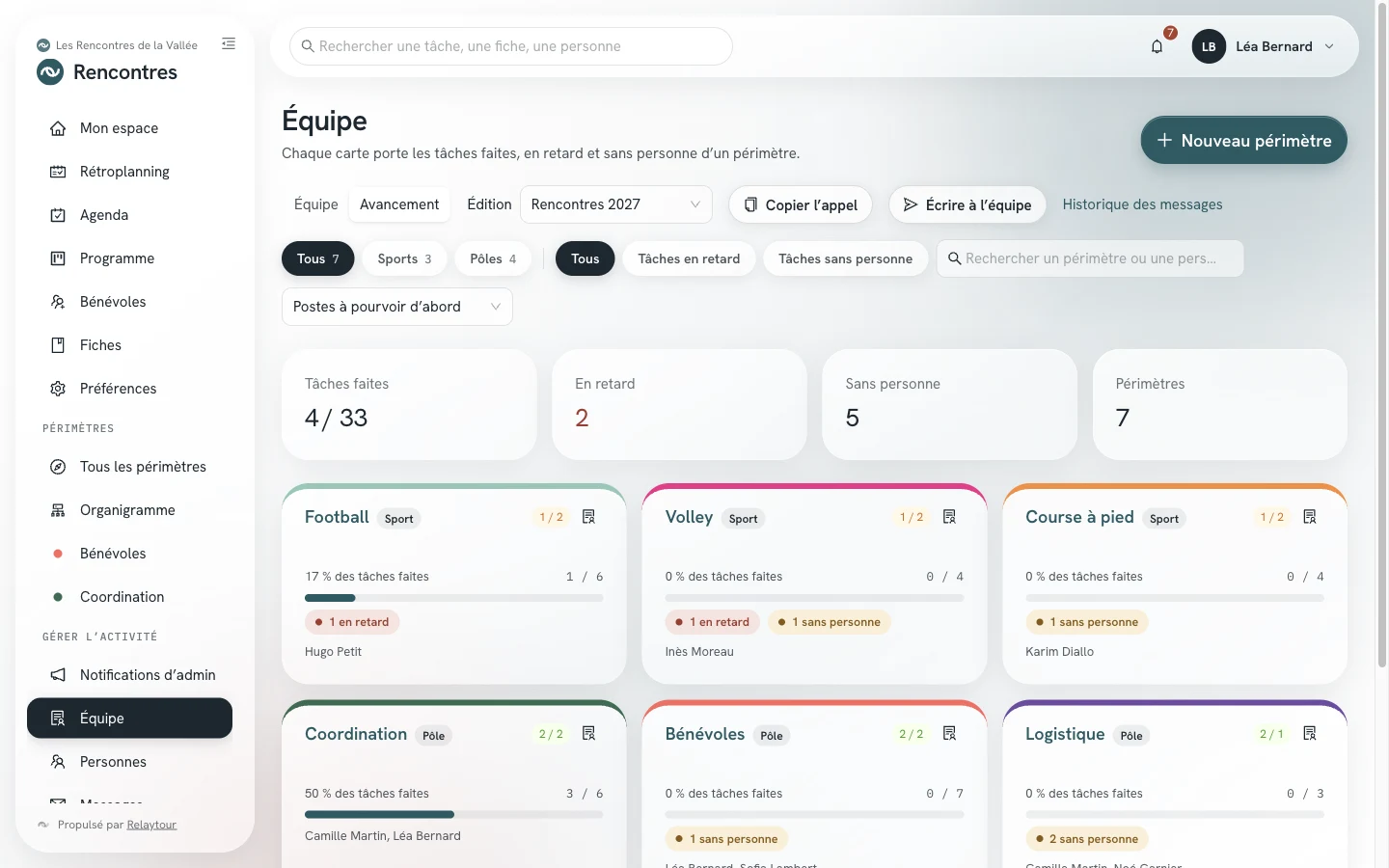
Task: Filter by Tous 7 perimeter pill
Action: point(318,258)
